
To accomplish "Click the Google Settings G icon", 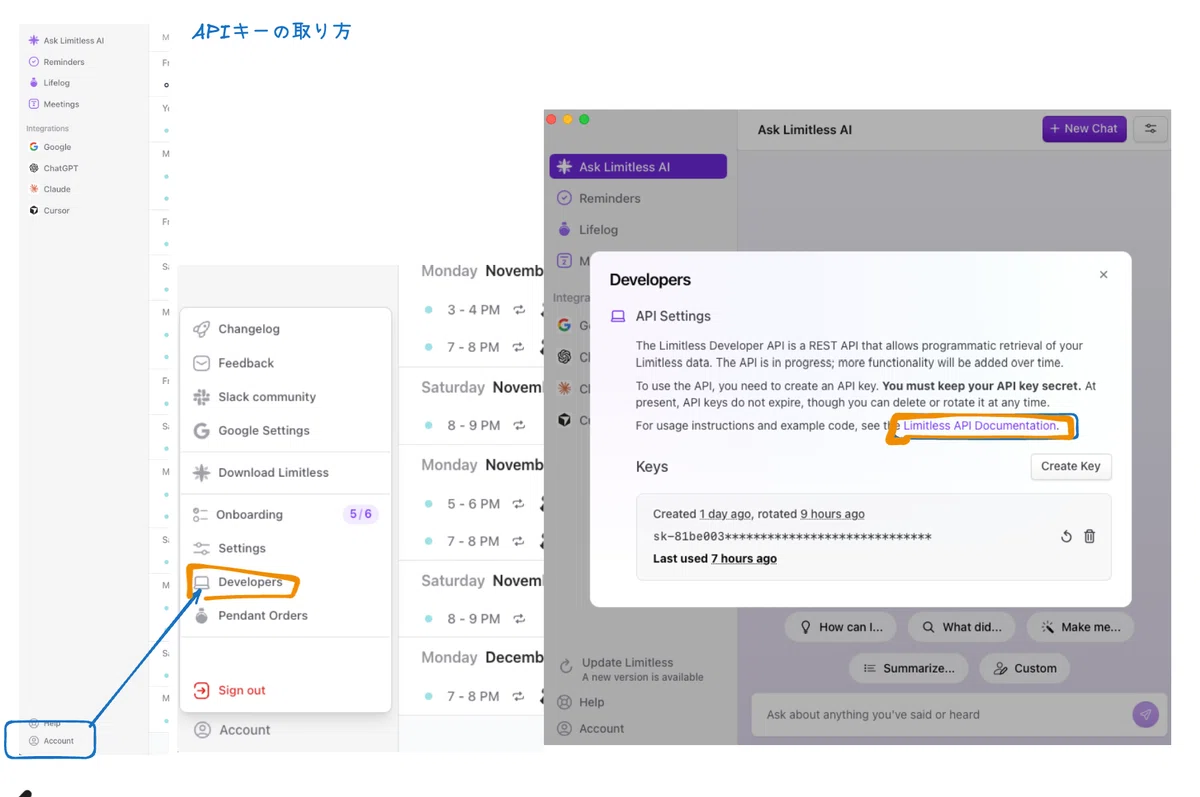I will click(201, 431).
